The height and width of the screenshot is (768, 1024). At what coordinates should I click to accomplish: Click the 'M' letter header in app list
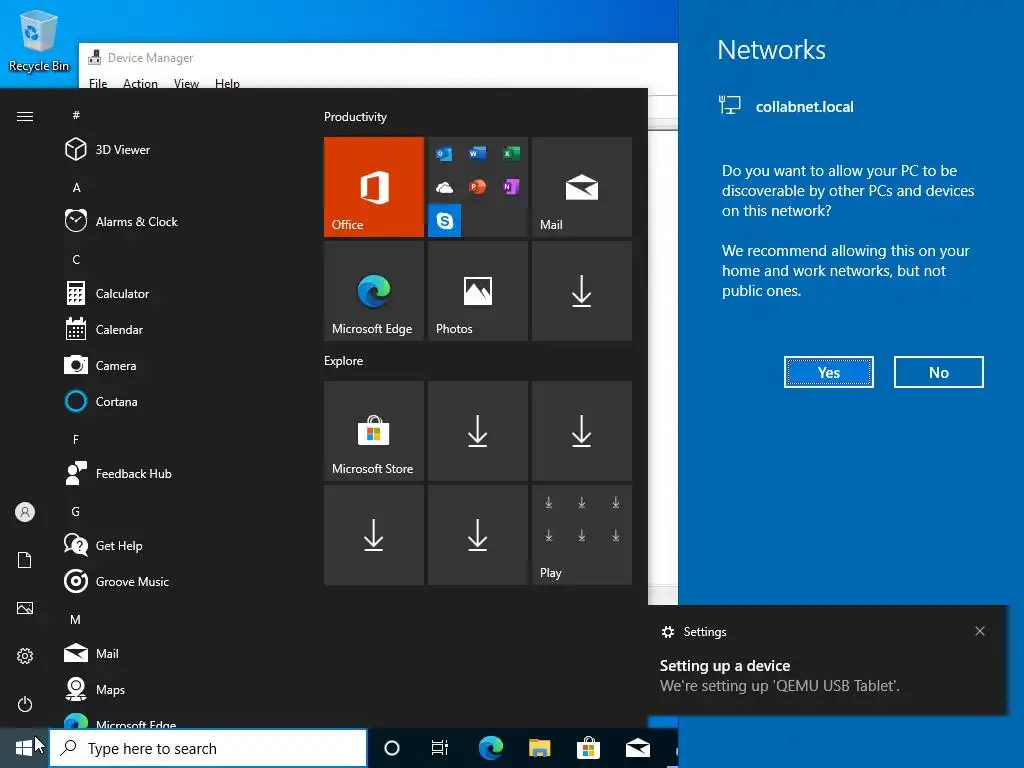tap(76, 619)
